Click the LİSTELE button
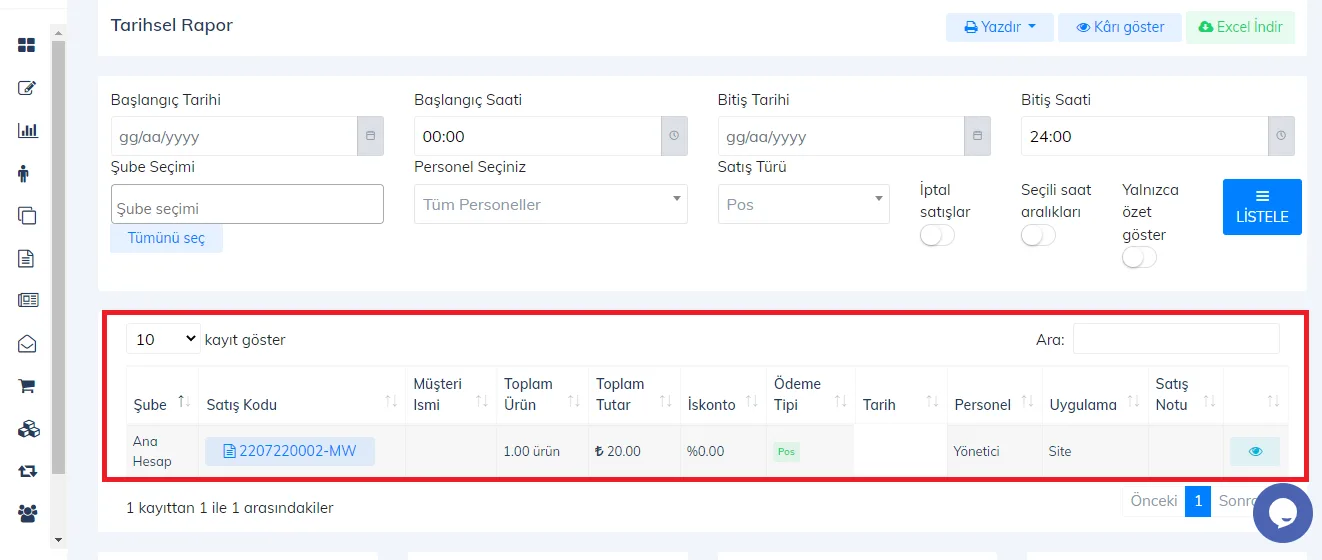Image resolution: width=1322 pixels, height=560 pixels. click(x=1262, y=207)
